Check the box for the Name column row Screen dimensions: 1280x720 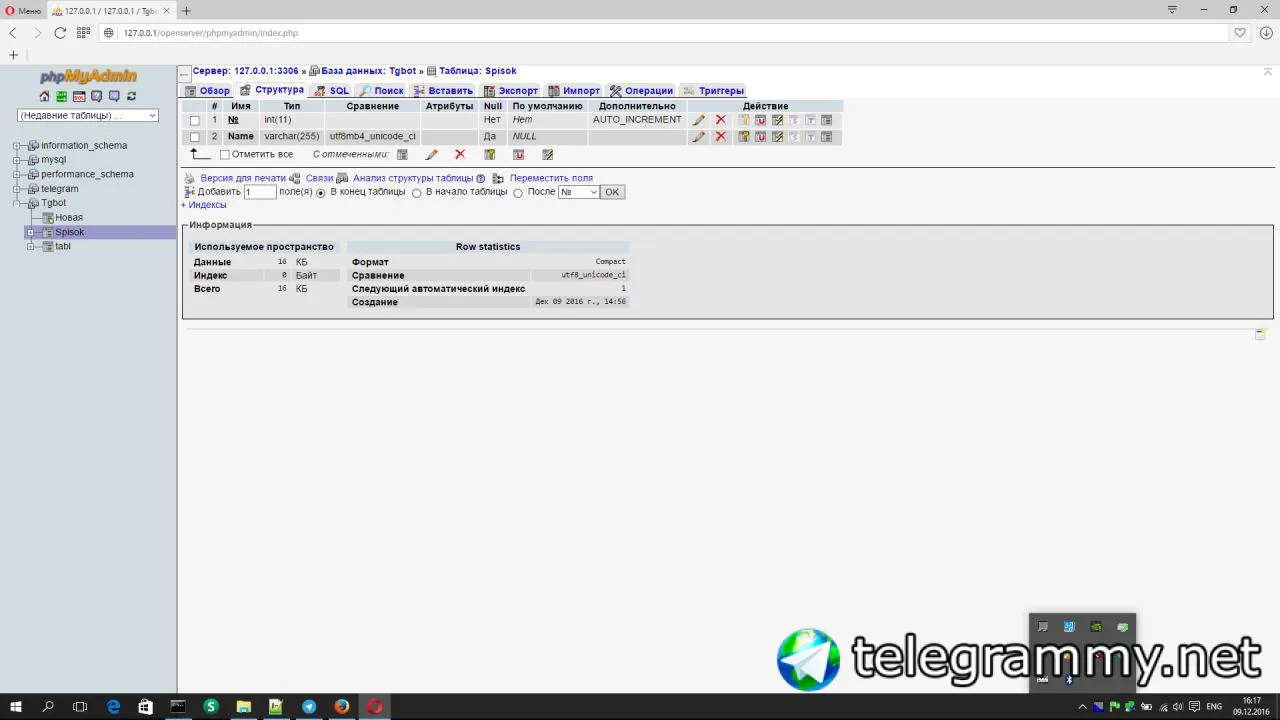195,137
